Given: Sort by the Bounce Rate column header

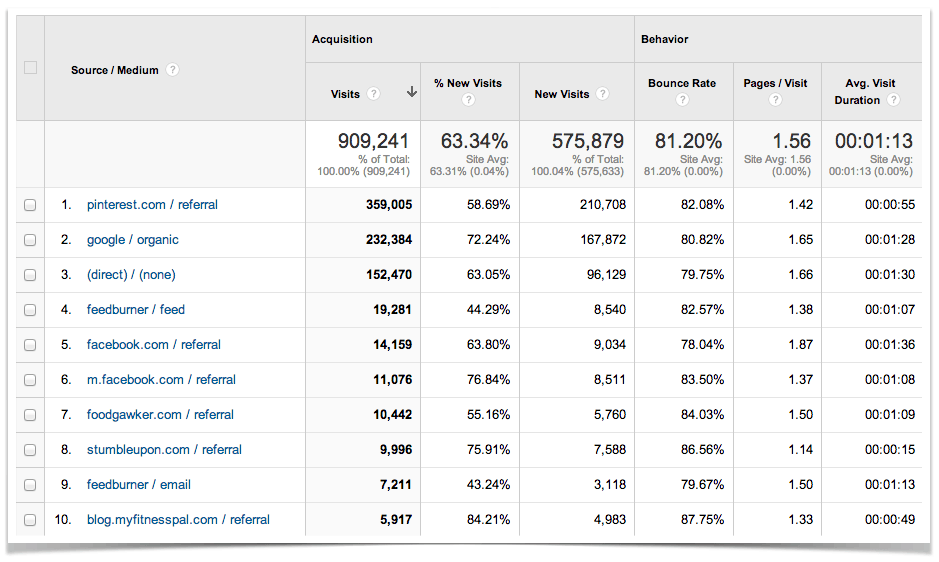Looking at the screenshot, I should click(682, 83).
